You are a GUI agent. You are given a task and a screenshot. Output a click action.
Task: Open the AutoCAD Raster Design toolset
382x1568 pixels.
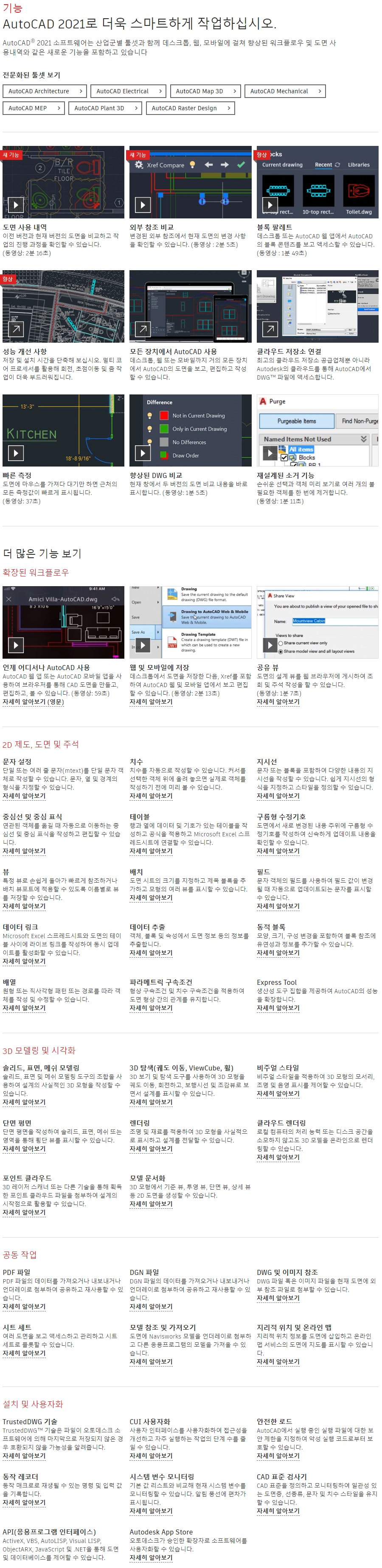[191, 108]
